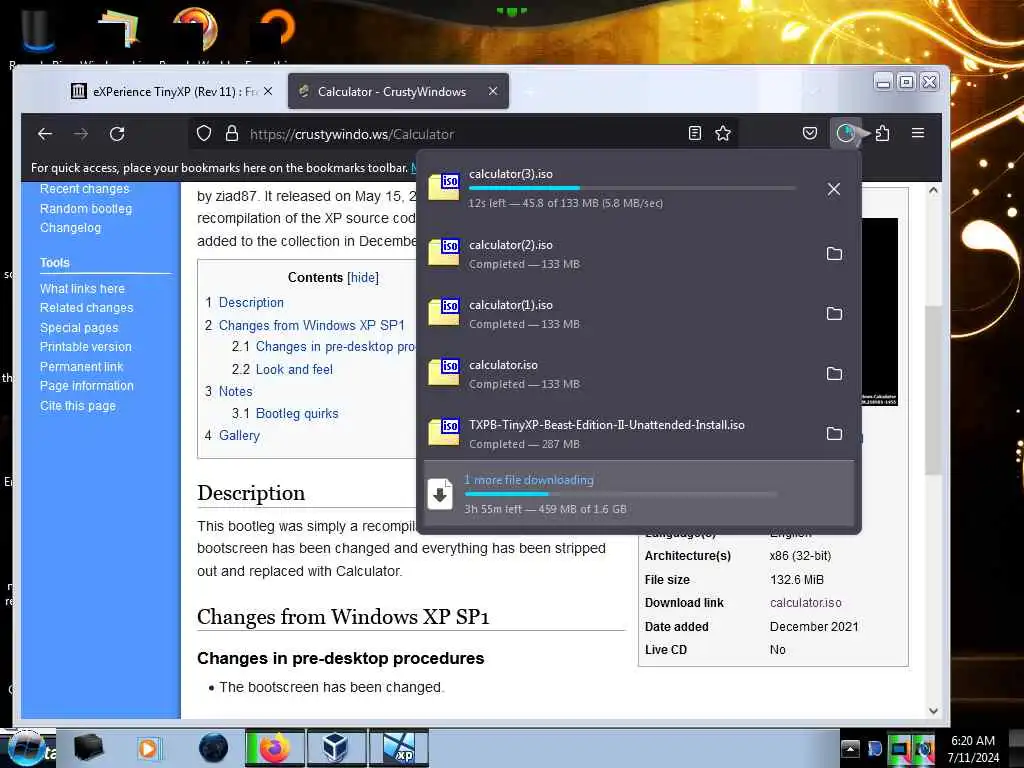Go to Changes from Windows XP SP1
This screenshot has width=1024, height=768.
point(312,325)
